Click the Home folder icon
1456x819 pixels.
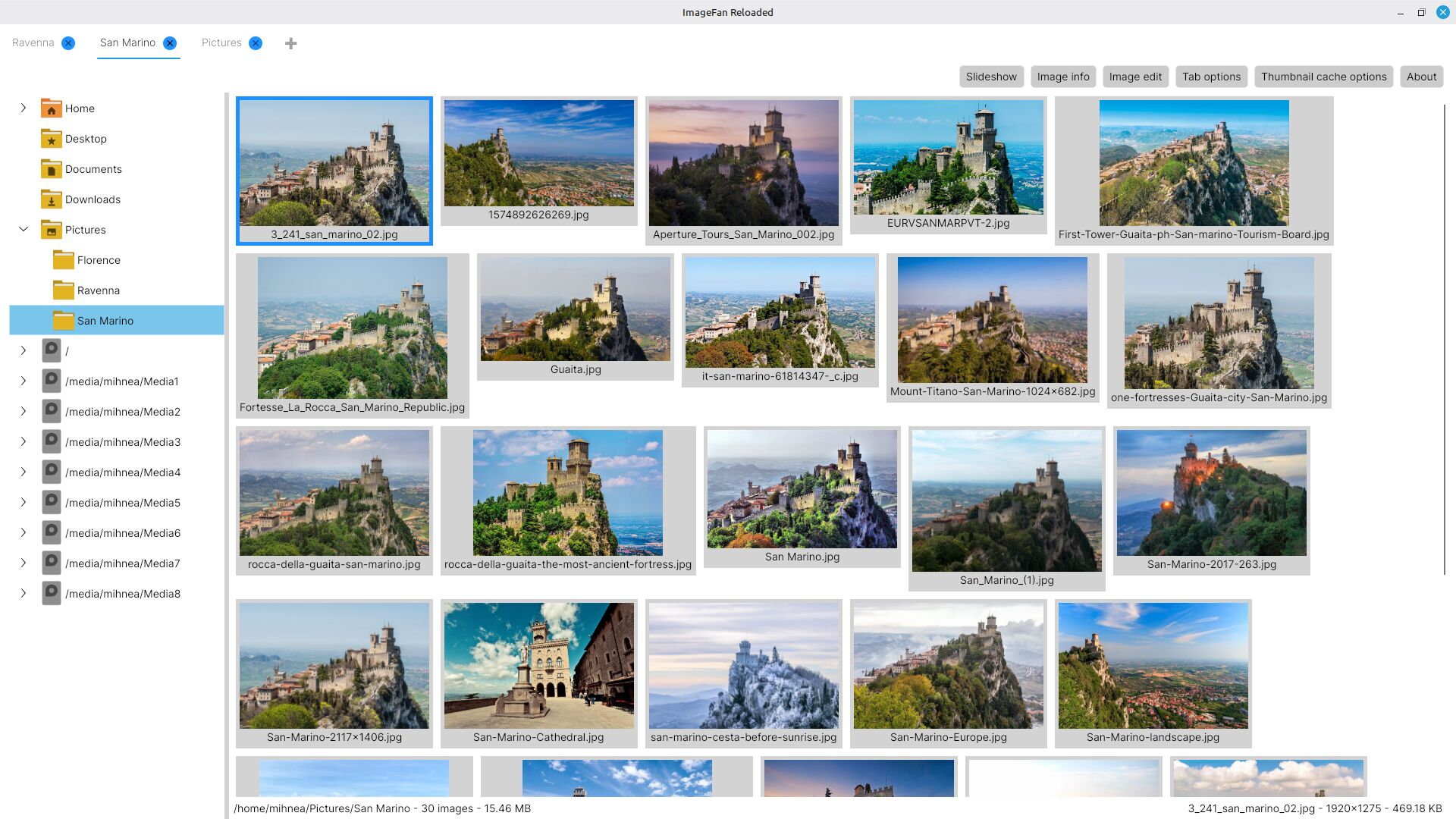51,108
